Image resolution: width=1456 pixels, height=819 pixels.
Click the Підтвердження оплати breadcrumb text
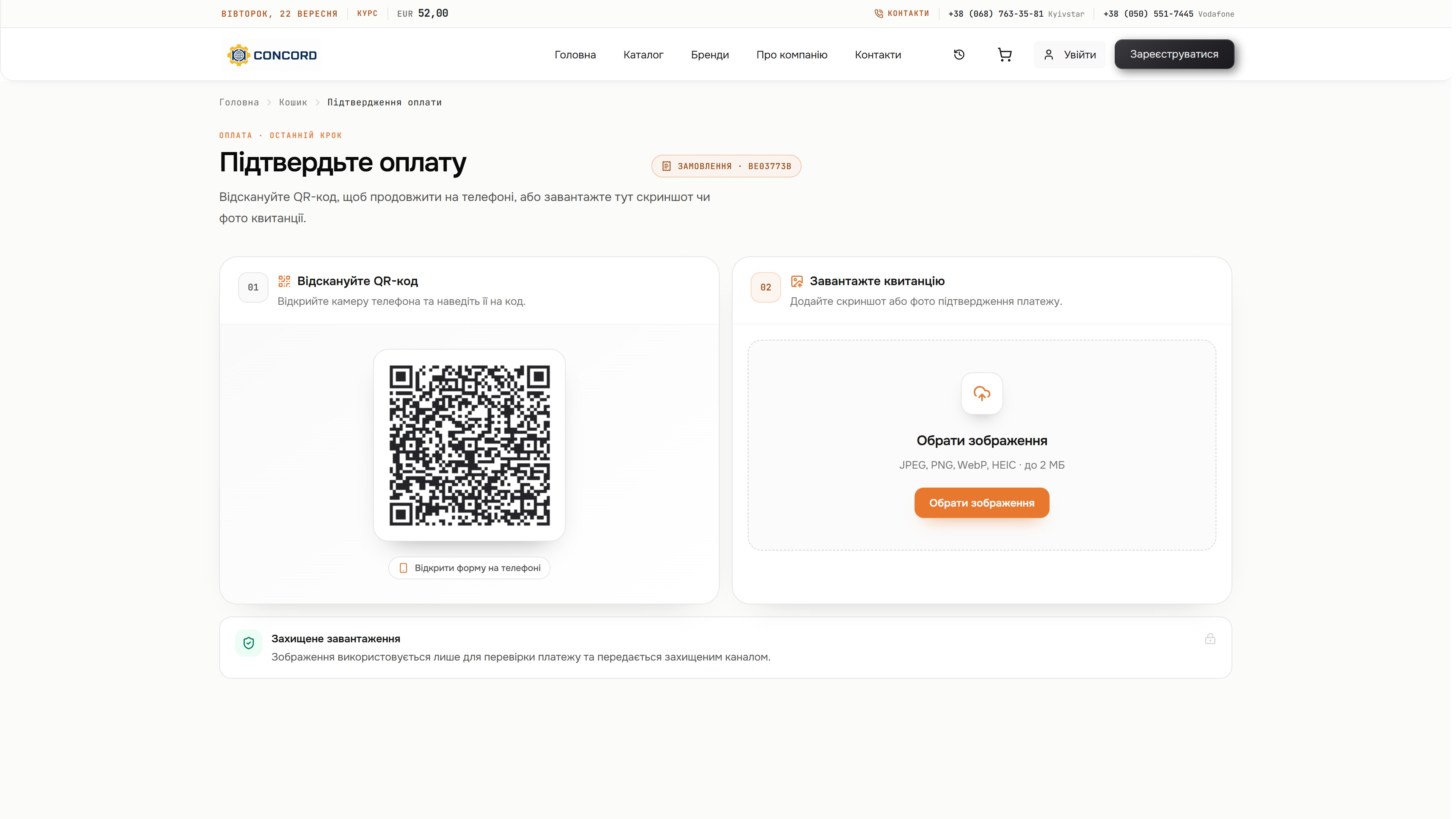point(384,102)
